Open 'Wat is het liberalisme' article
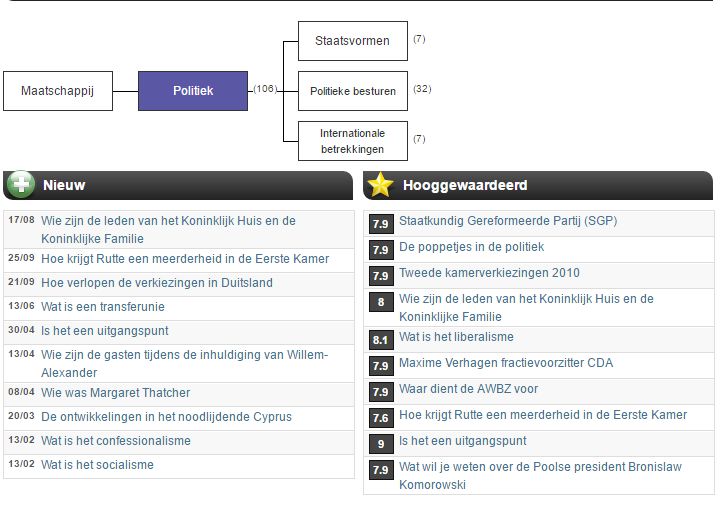 pyautogui.click(x=456, y=337)
